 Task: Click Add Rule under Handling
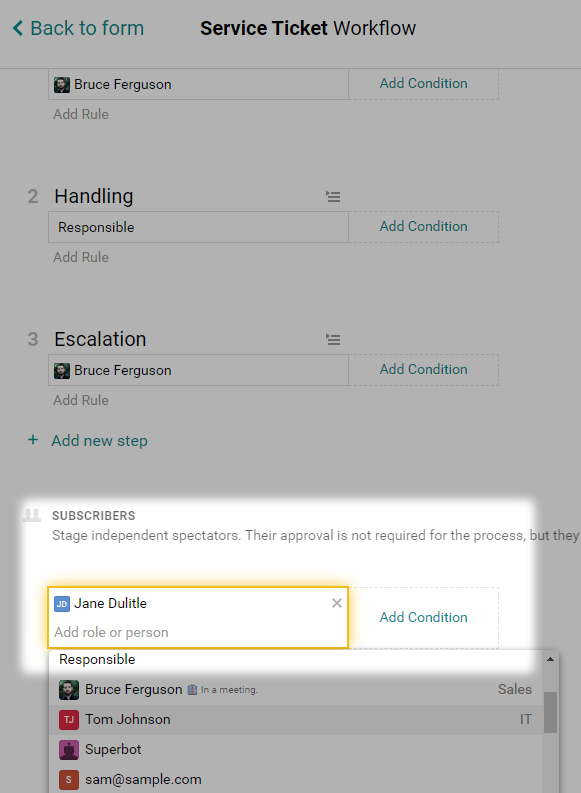[81, 257]
